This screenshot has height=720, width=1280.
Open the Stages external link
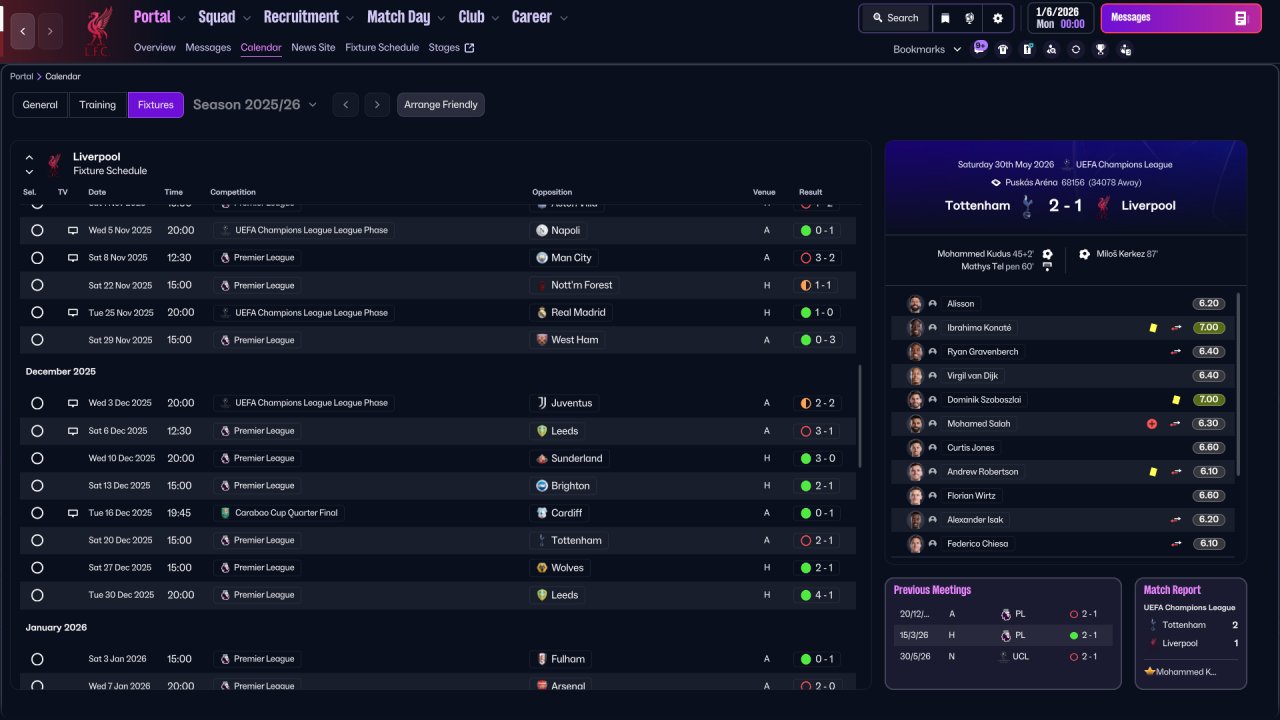coord(451,47)
